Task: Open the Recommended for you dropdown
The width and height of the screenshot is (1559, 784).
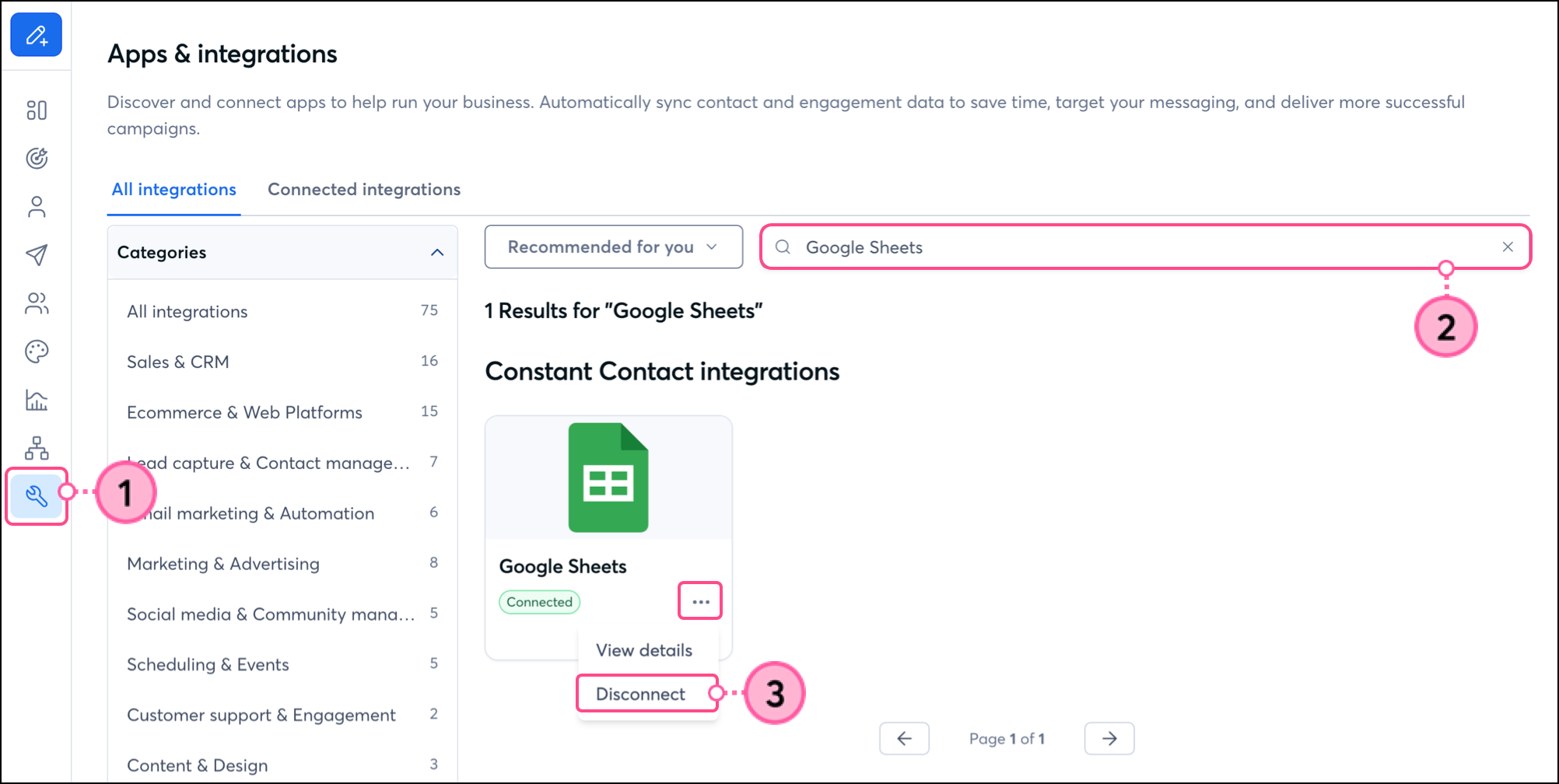Action: point(613,247)
